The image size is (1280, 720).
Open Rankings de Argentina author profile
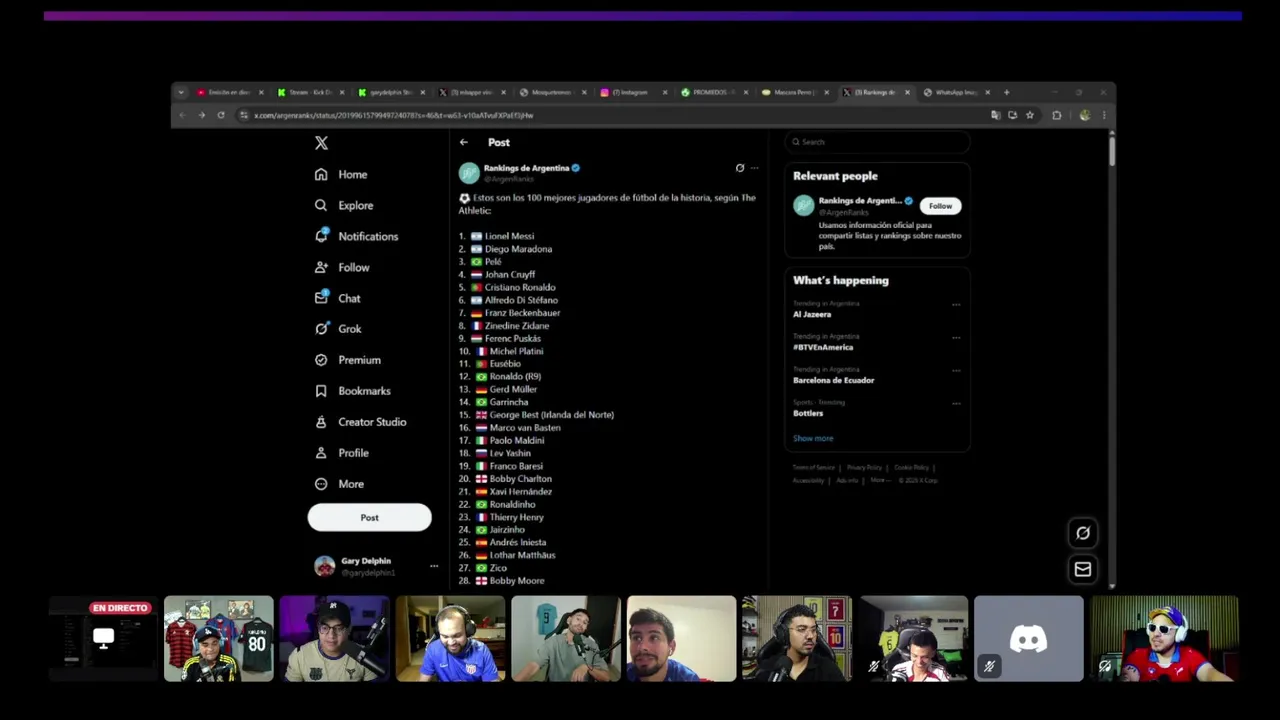click(x=526, y=168)
